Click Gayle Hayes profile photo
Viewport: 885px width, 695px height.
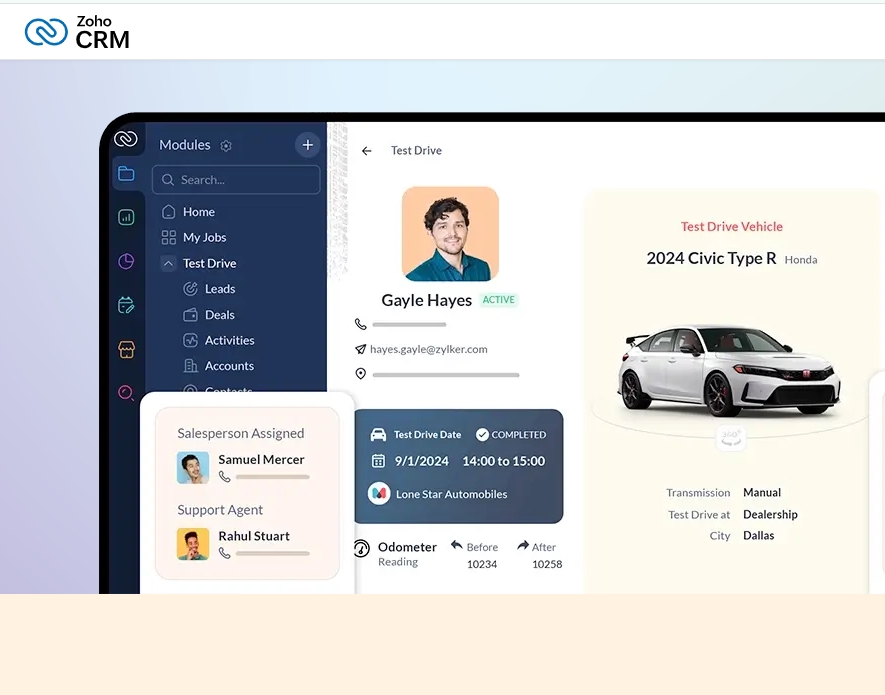[x=450, y=234]
